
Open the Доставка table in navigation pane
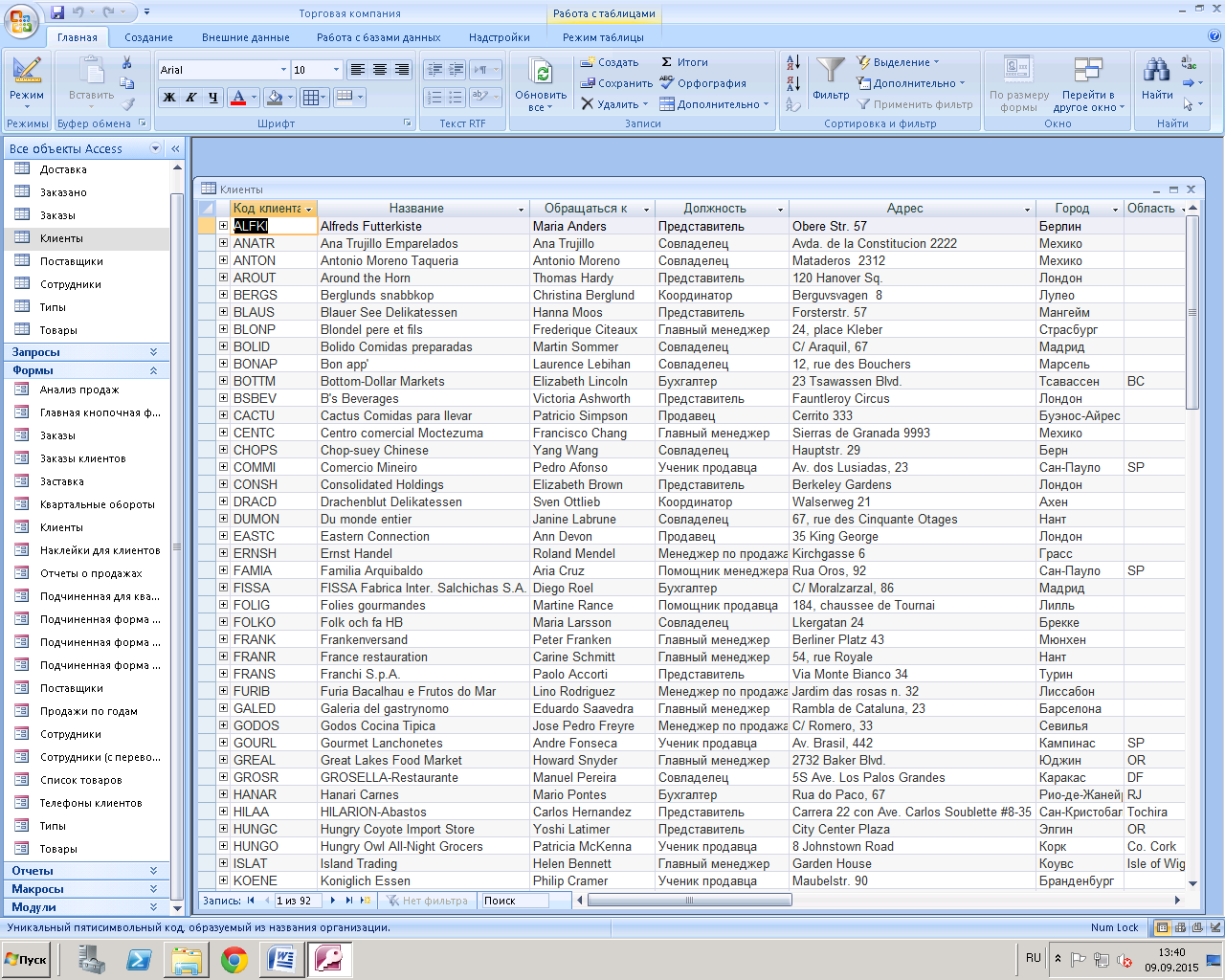point(63,169)
